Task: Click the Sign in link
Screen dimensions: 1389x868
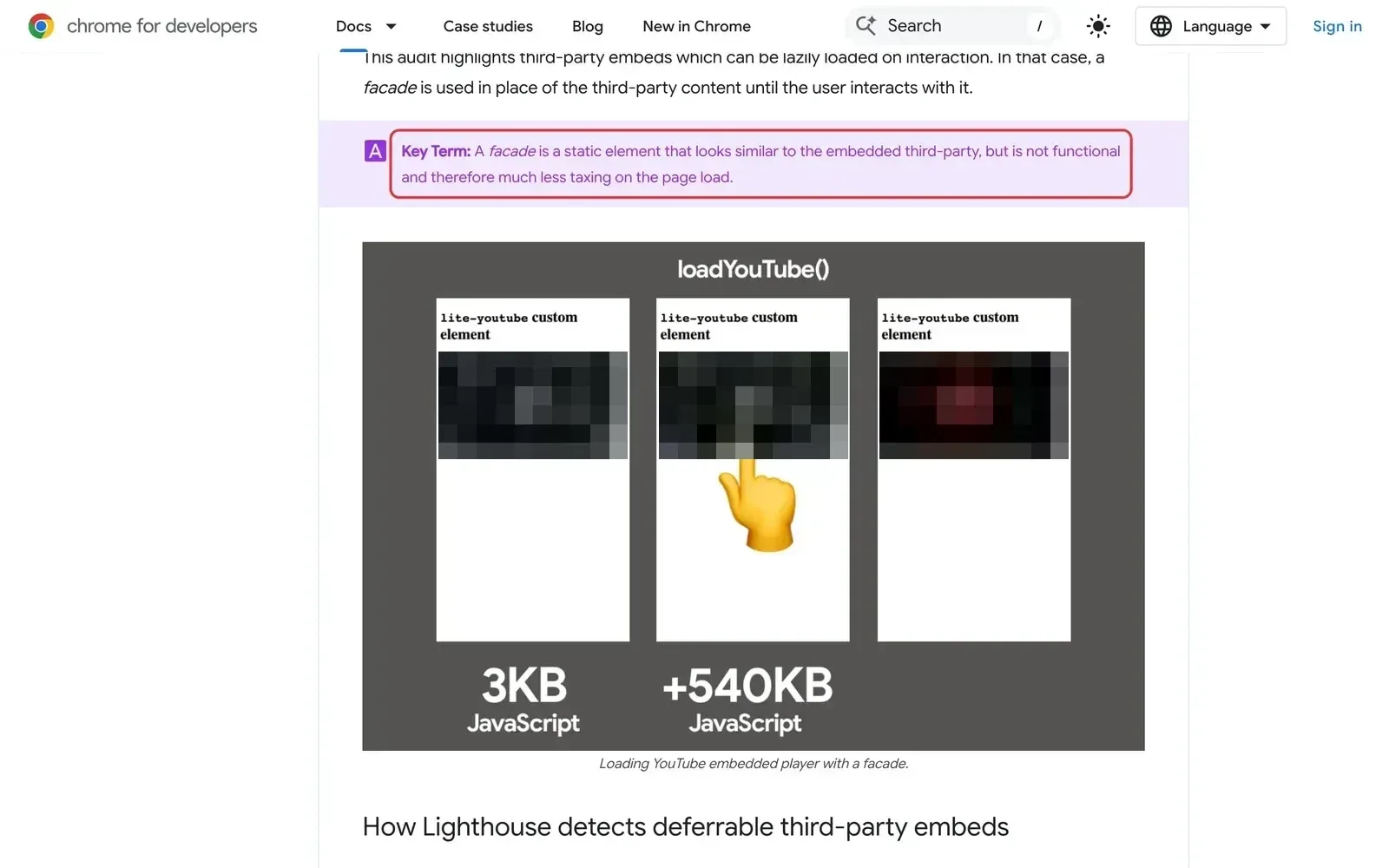Action: (x=1337, y=26)
